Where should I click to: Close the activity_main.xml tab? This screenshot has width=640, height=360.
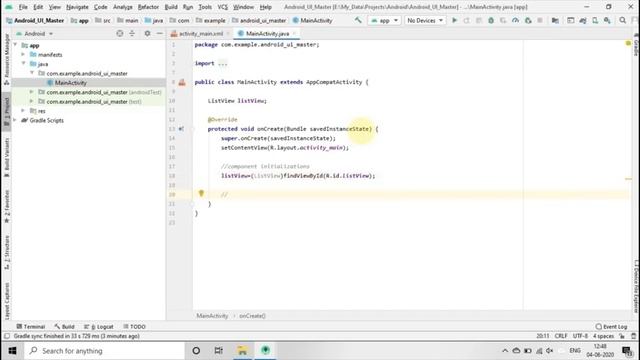pyautogui.click(x=228, y=33)
